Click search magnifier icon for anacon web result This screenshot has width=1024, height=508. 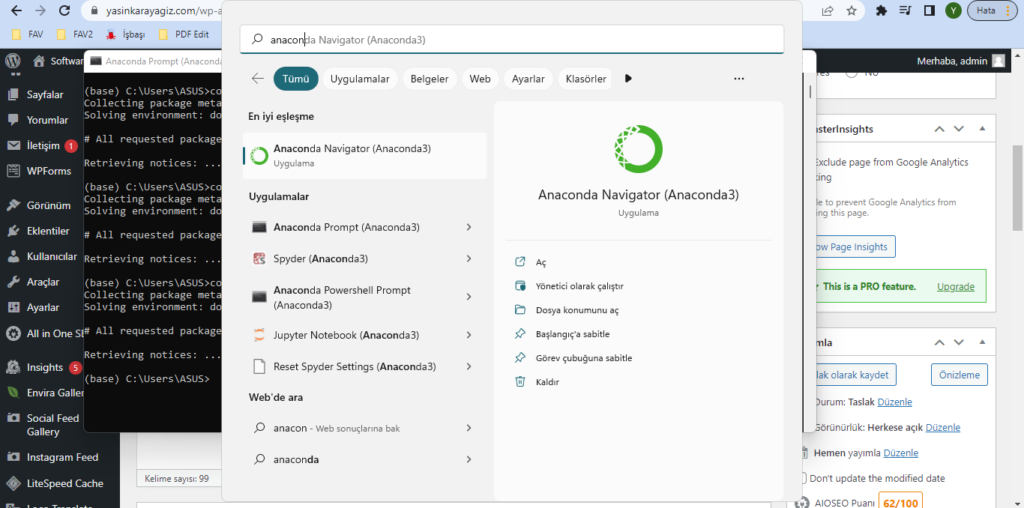pyautogui.click(x=260, y=428)
